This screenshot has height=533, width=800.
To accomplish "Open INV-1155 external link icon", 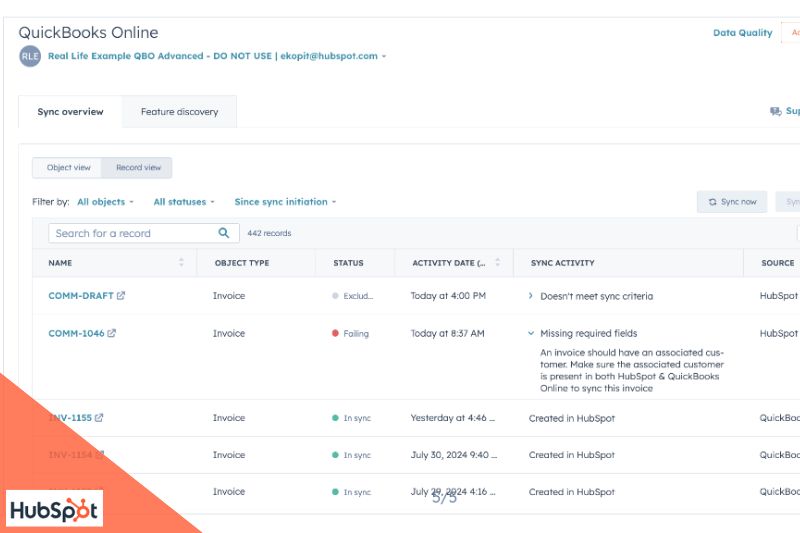I will point(99,417).
